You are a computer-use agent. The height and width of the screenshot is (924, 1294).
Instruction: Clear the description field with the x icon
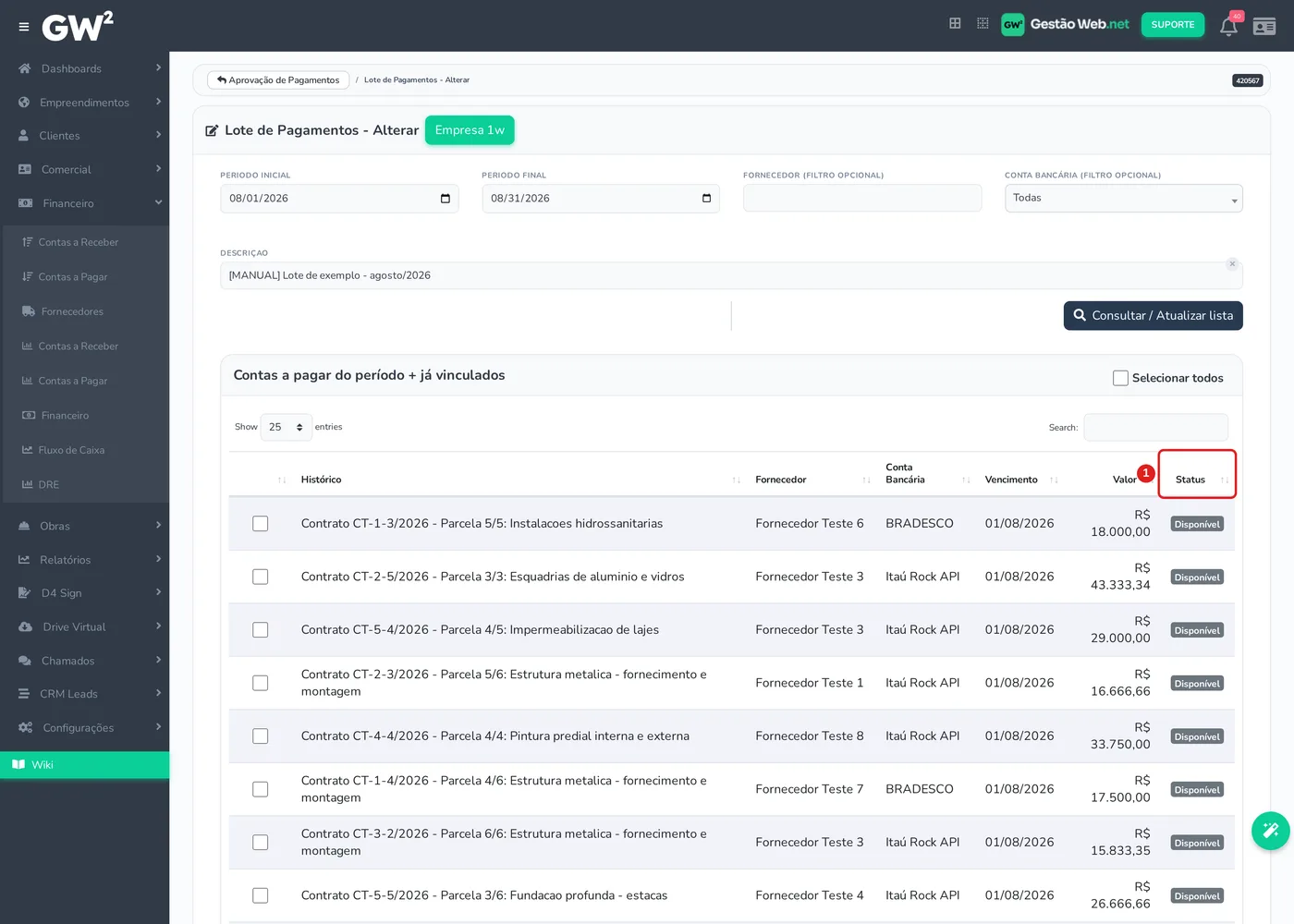[1232, 264]
